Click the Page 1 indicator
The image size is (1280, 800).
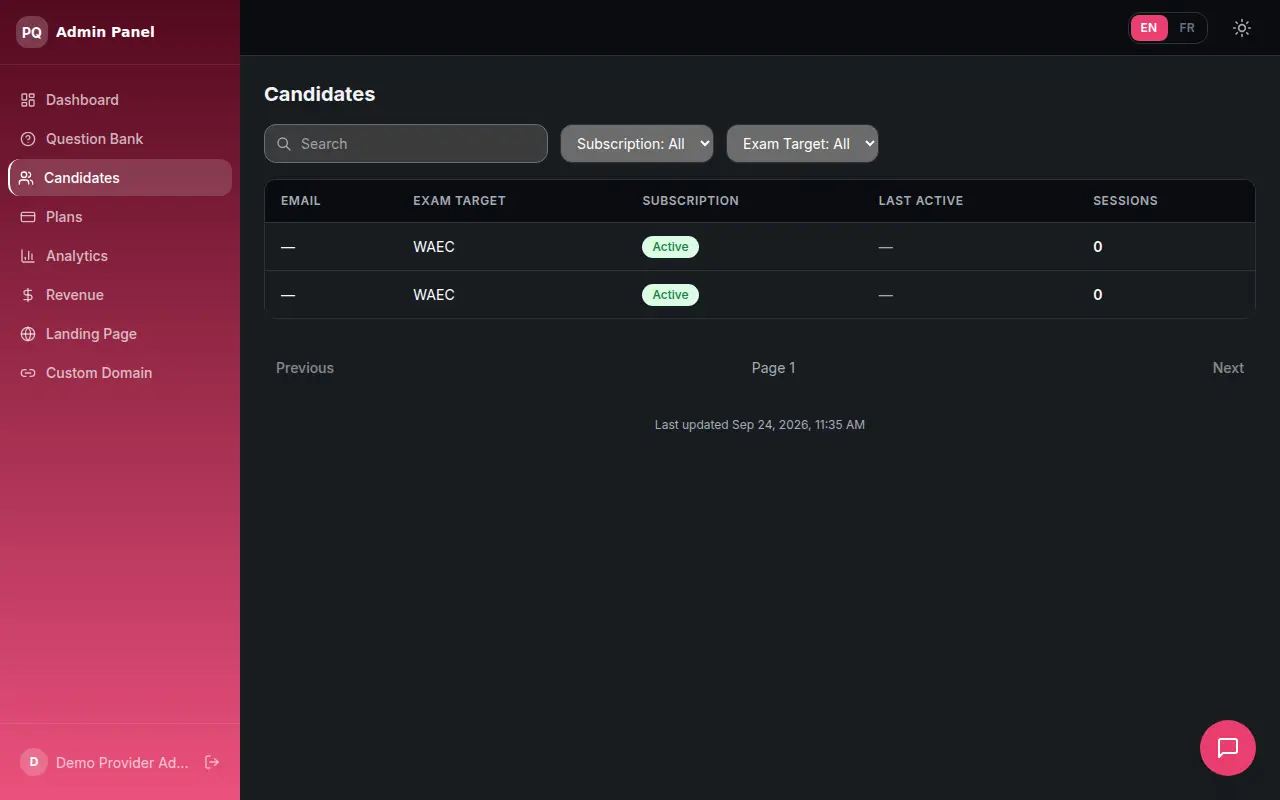tap(774, 368)
